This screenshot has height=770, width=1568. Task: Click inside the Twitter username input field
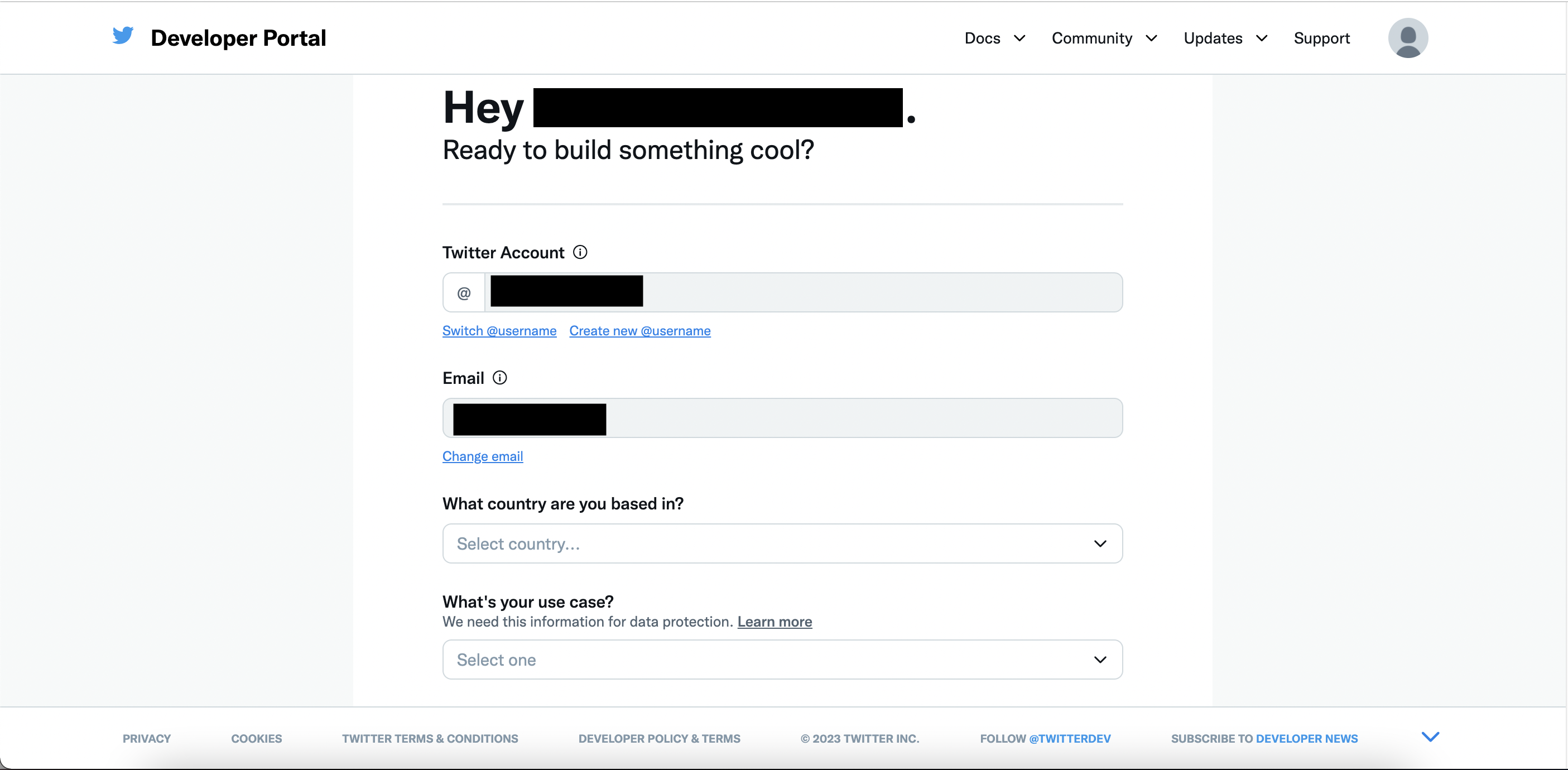click(x=791, y=292)
